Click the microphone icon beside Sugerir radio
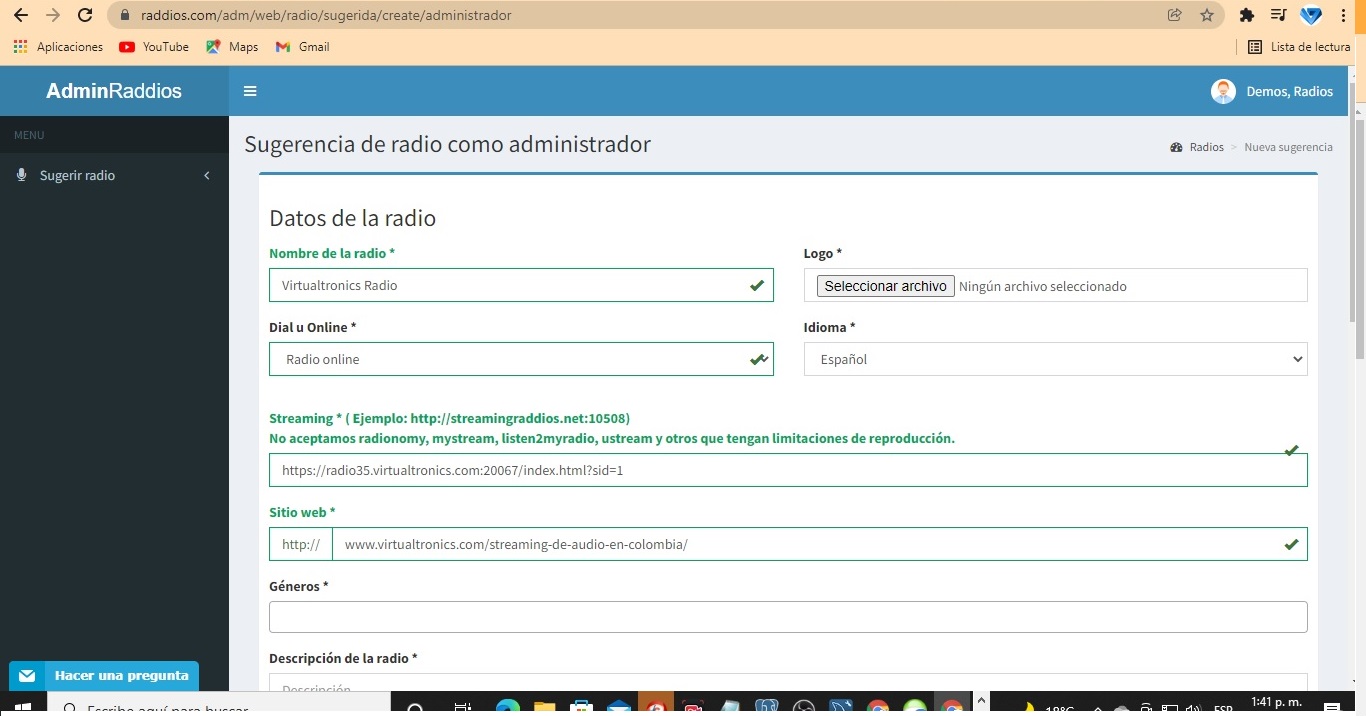The height and width of the screenshot is (716, 1366). 22,175
